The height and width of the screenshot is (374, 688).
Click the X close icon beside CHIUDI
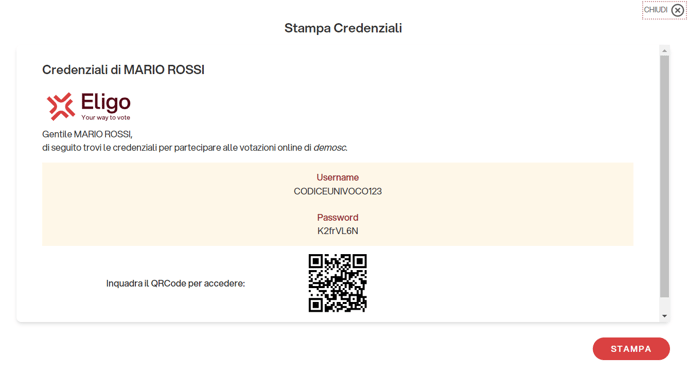pos(677,10)
